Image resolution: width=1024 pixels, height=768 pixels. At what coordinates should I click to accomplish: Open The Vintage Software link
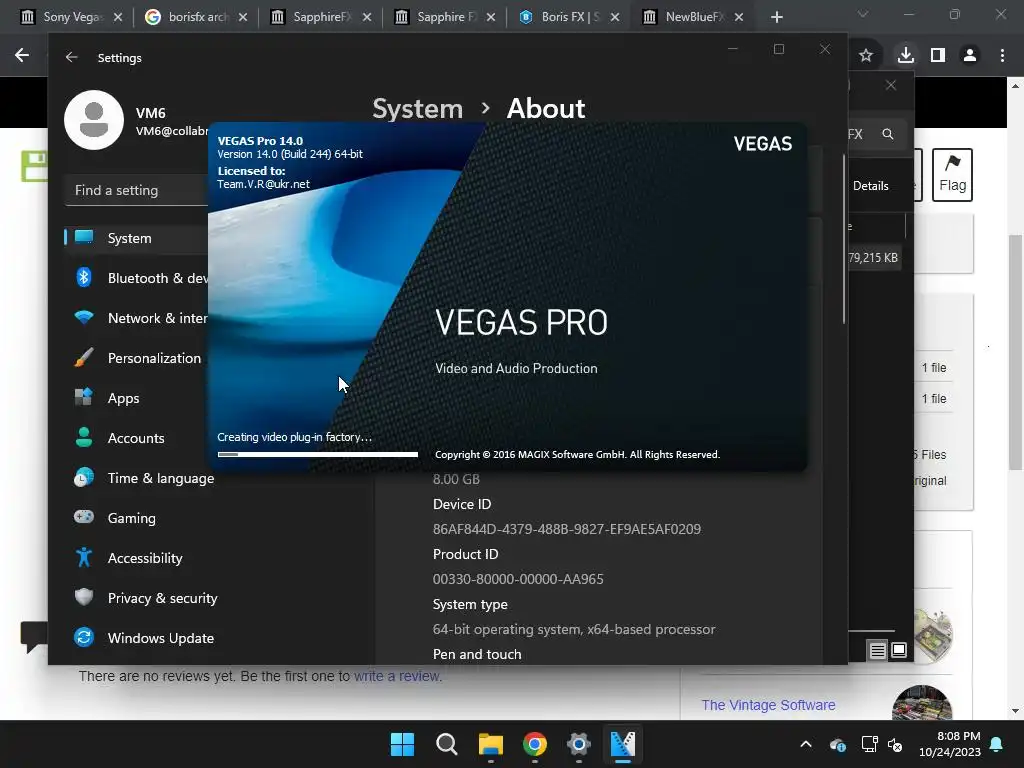(768, 705)
